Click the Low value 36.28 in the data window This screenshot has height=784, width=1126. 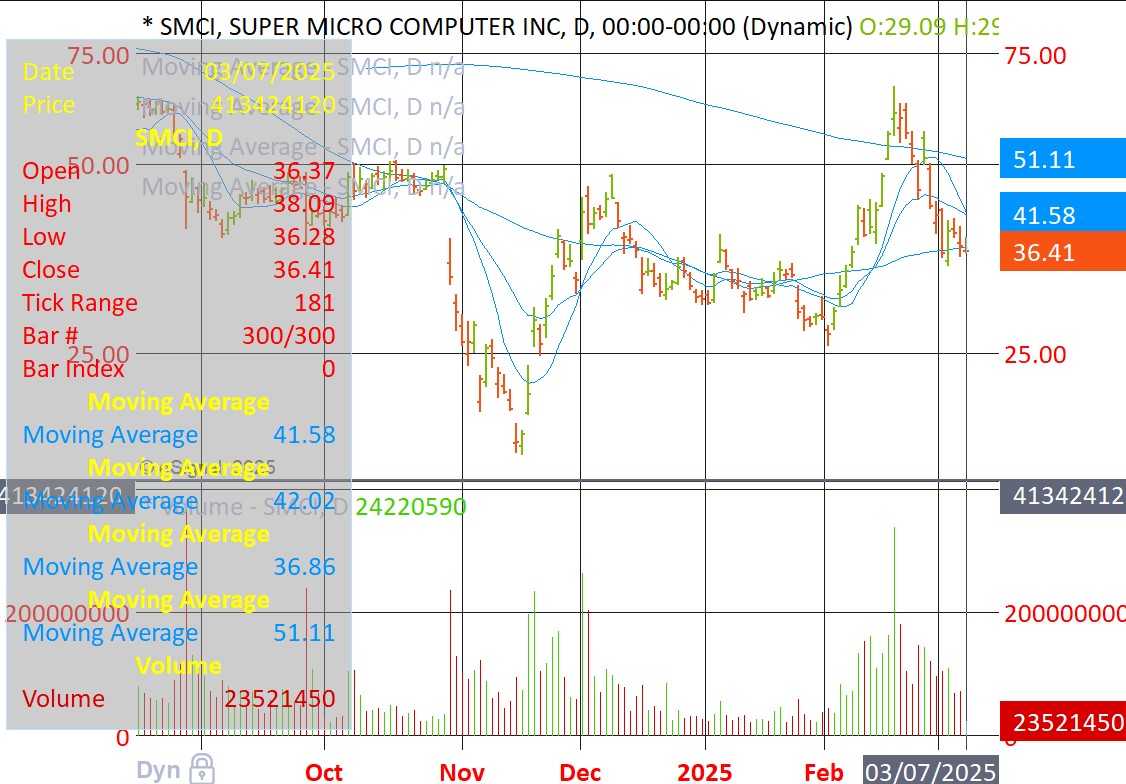point(304,237)
